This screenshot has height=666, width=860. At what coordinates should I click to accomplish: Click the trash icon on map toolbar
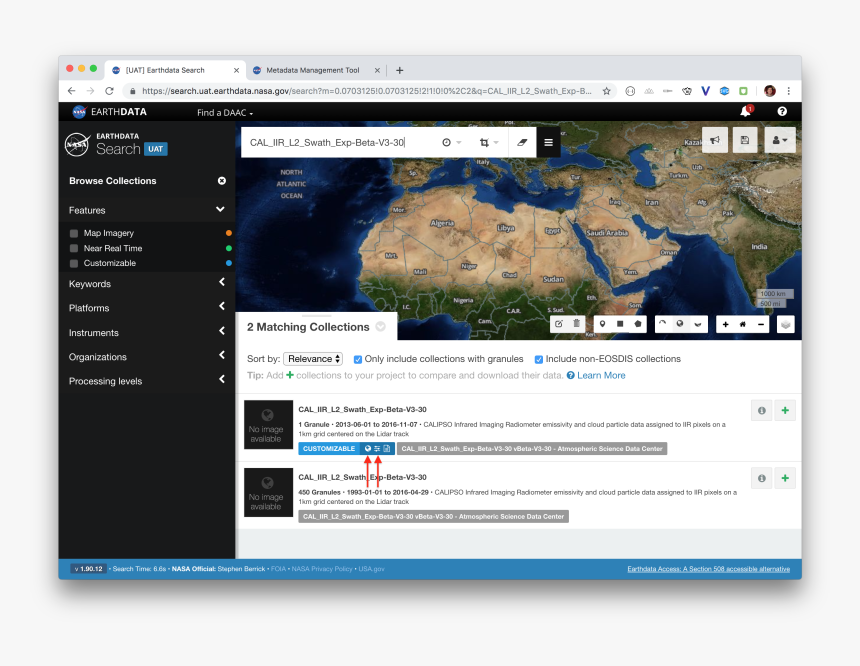click(576, 324)
